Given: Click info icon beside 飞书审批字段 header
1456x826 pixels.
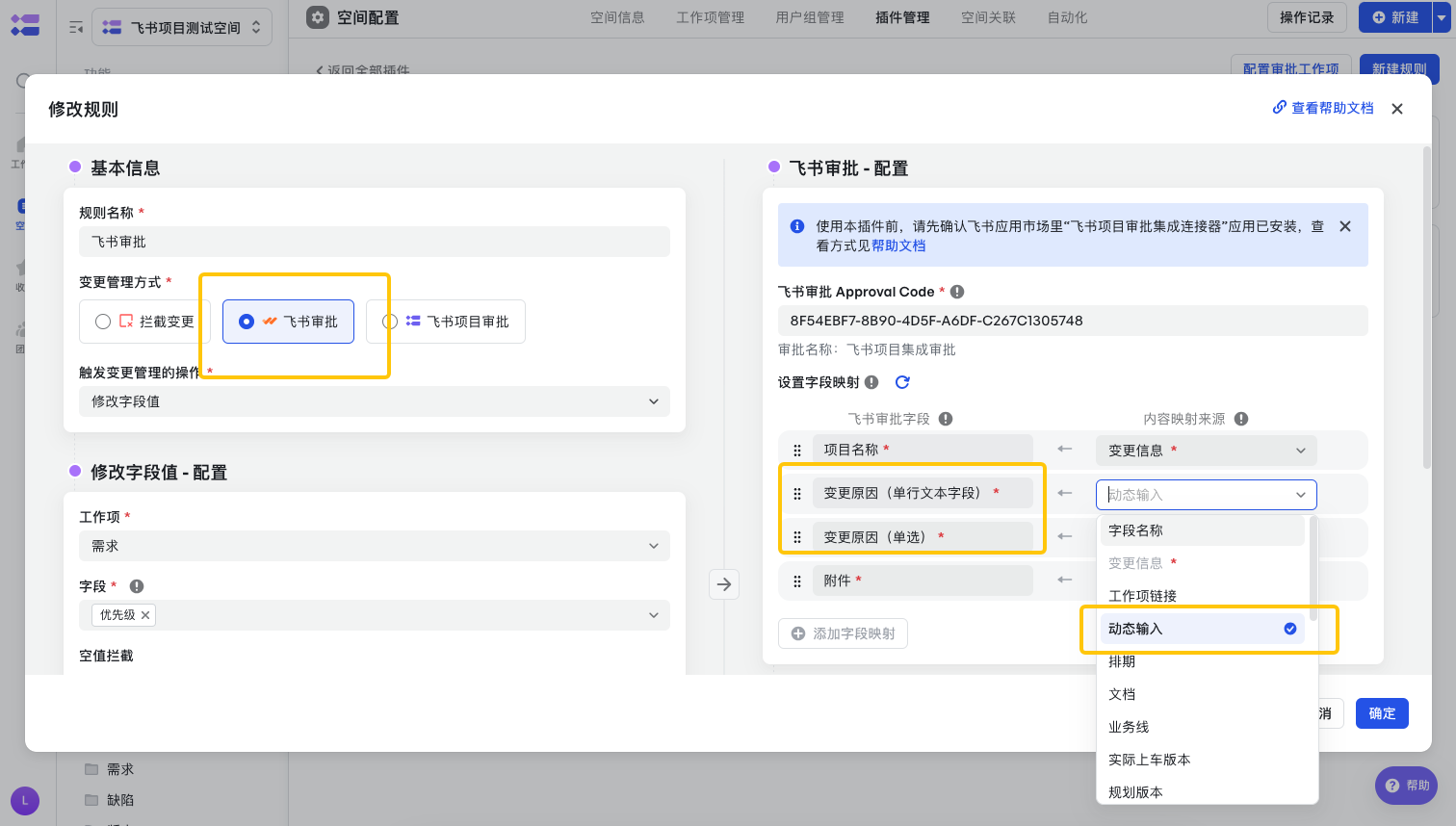Looking at the screenshot, I should tap(946, 419).
